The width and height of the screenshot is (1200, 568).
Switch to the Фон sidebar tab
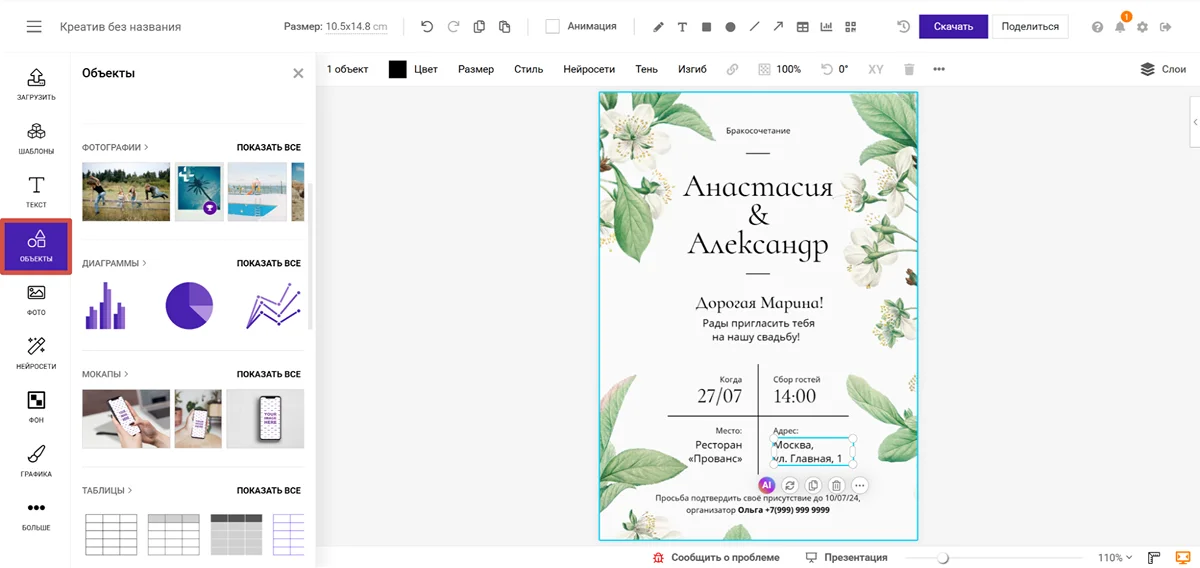tap(36, 407)
